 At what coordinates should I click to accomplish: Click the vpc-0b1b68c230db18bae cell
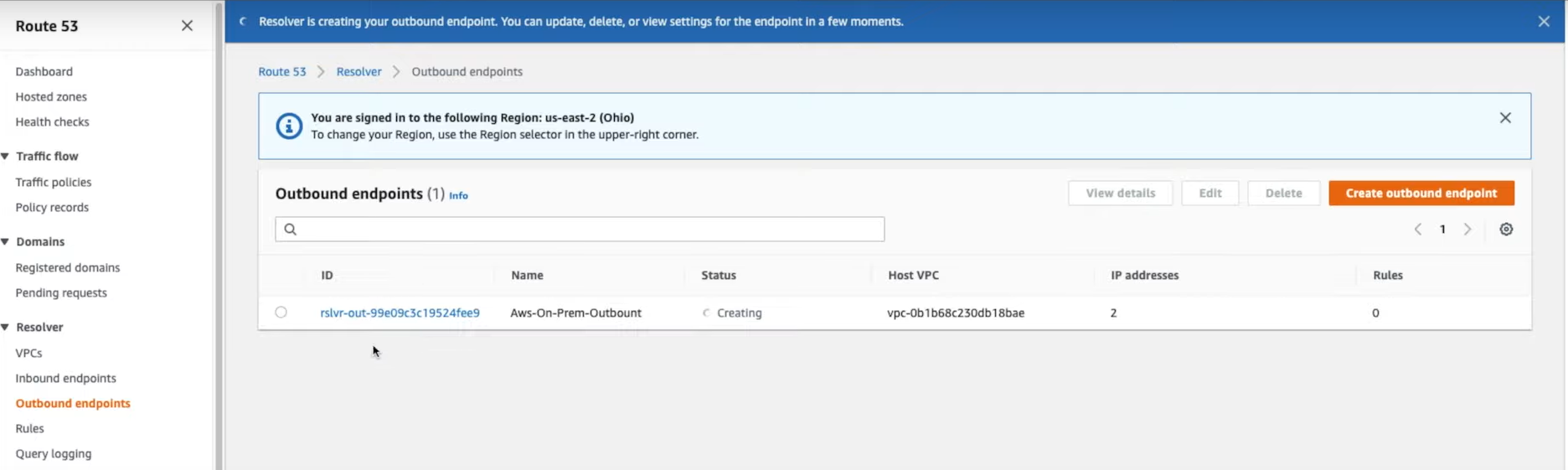coord(956,313)
